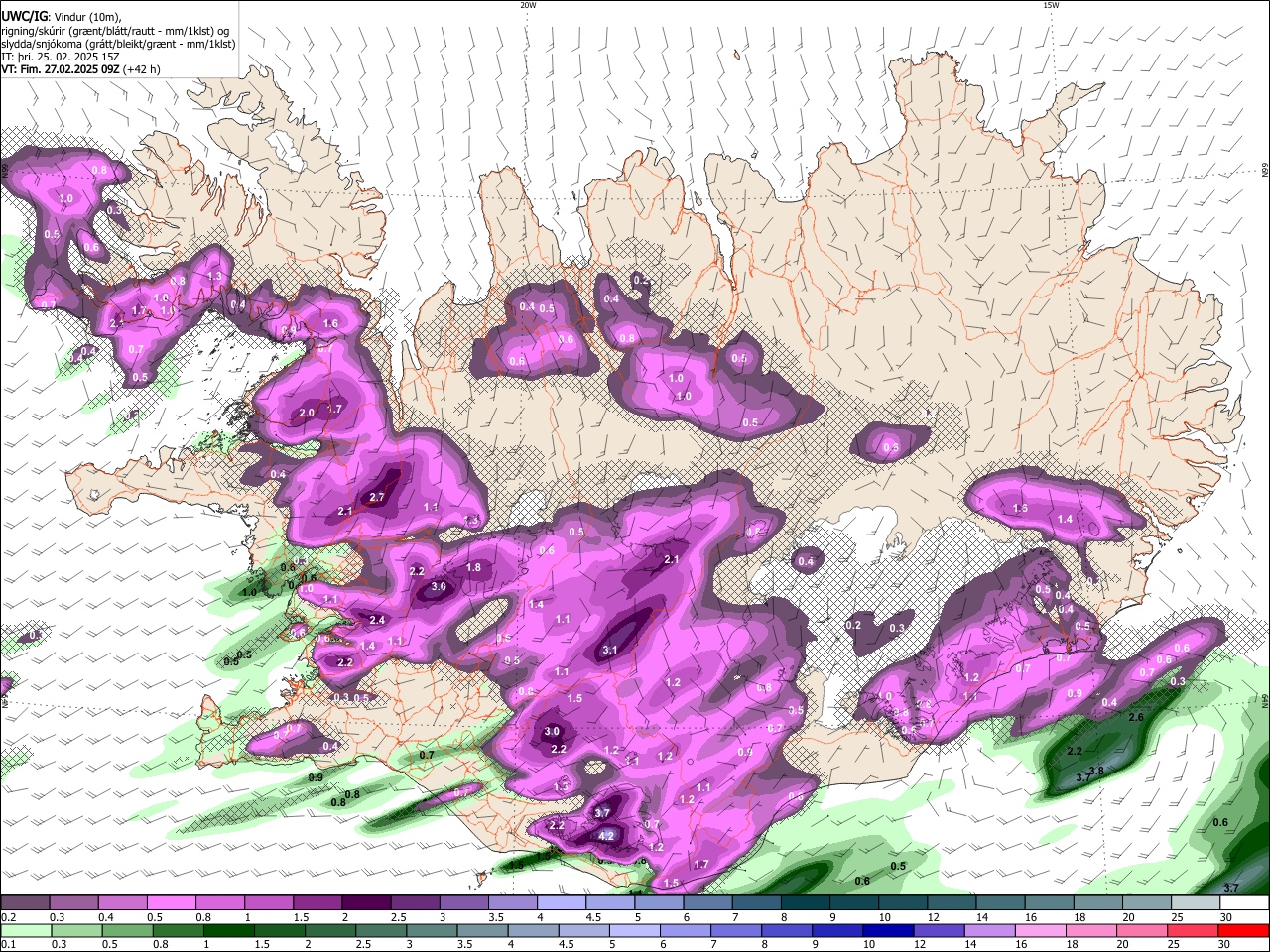Select the 2.0 snowfall value on map
This screenshot has height=952, width=1270.
(x=307, y=413)
